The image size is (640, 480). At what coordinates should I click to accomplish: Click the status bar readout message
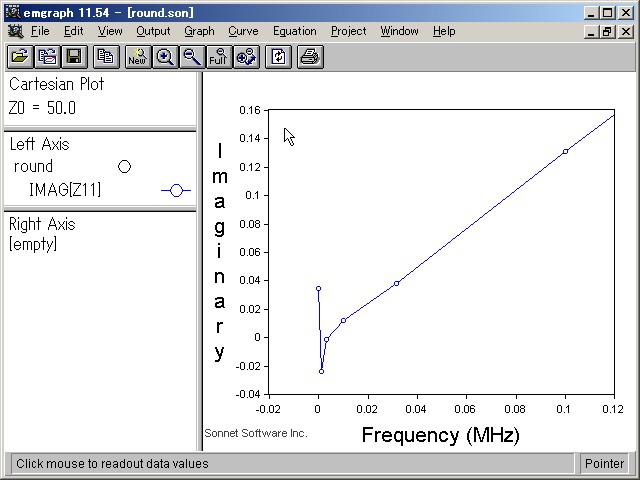112,464
